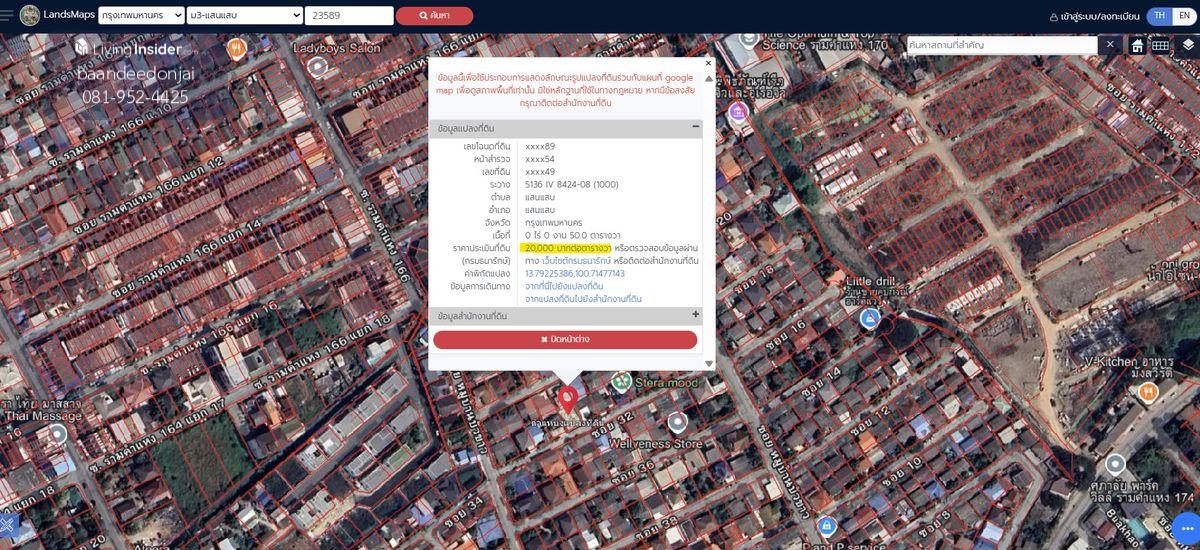The height and width of the screenshot is (550, 1200).
Task: Expand the ข้อมูลสำนักงานที่ดิน section
Action: [x=695, y=315]
